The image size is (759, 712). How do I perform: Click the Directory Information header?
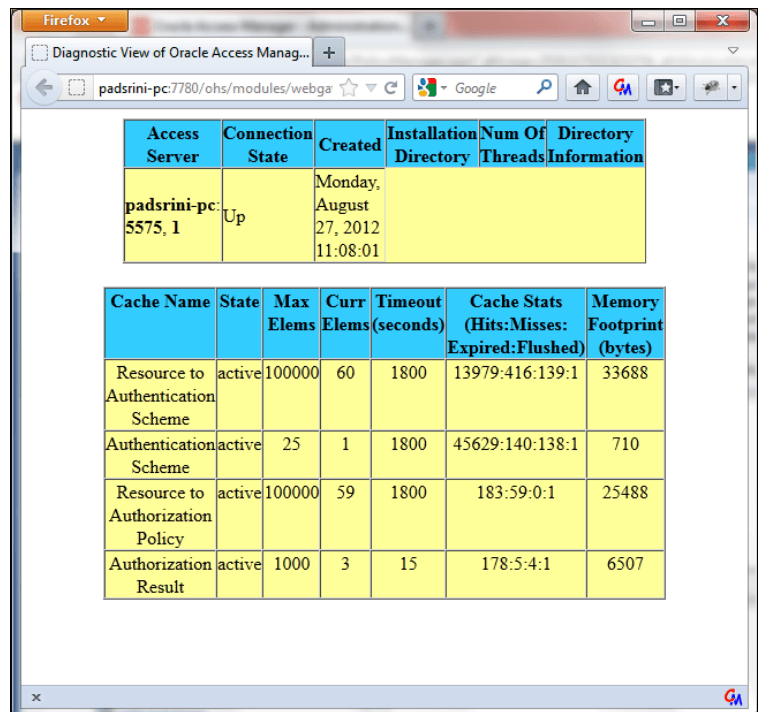tap(595, 144)
